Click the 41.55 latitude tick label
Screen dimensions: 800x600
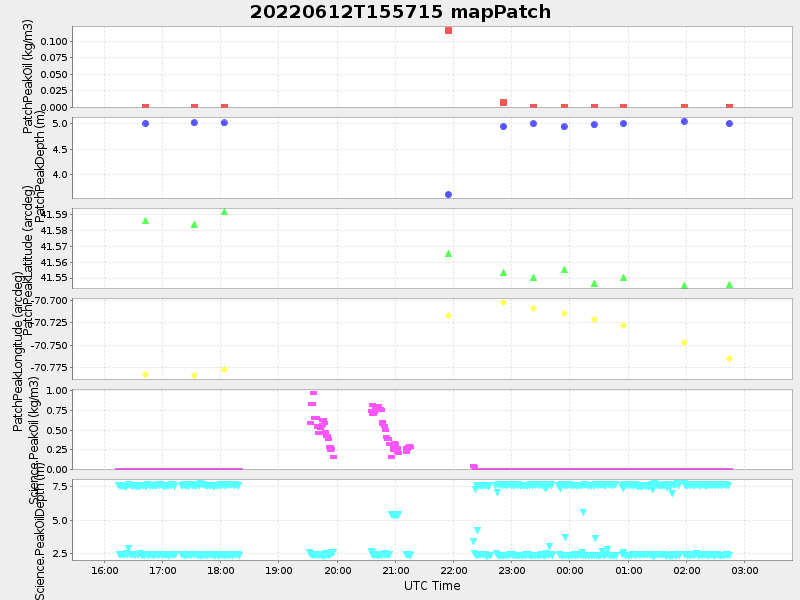[54, 278]
